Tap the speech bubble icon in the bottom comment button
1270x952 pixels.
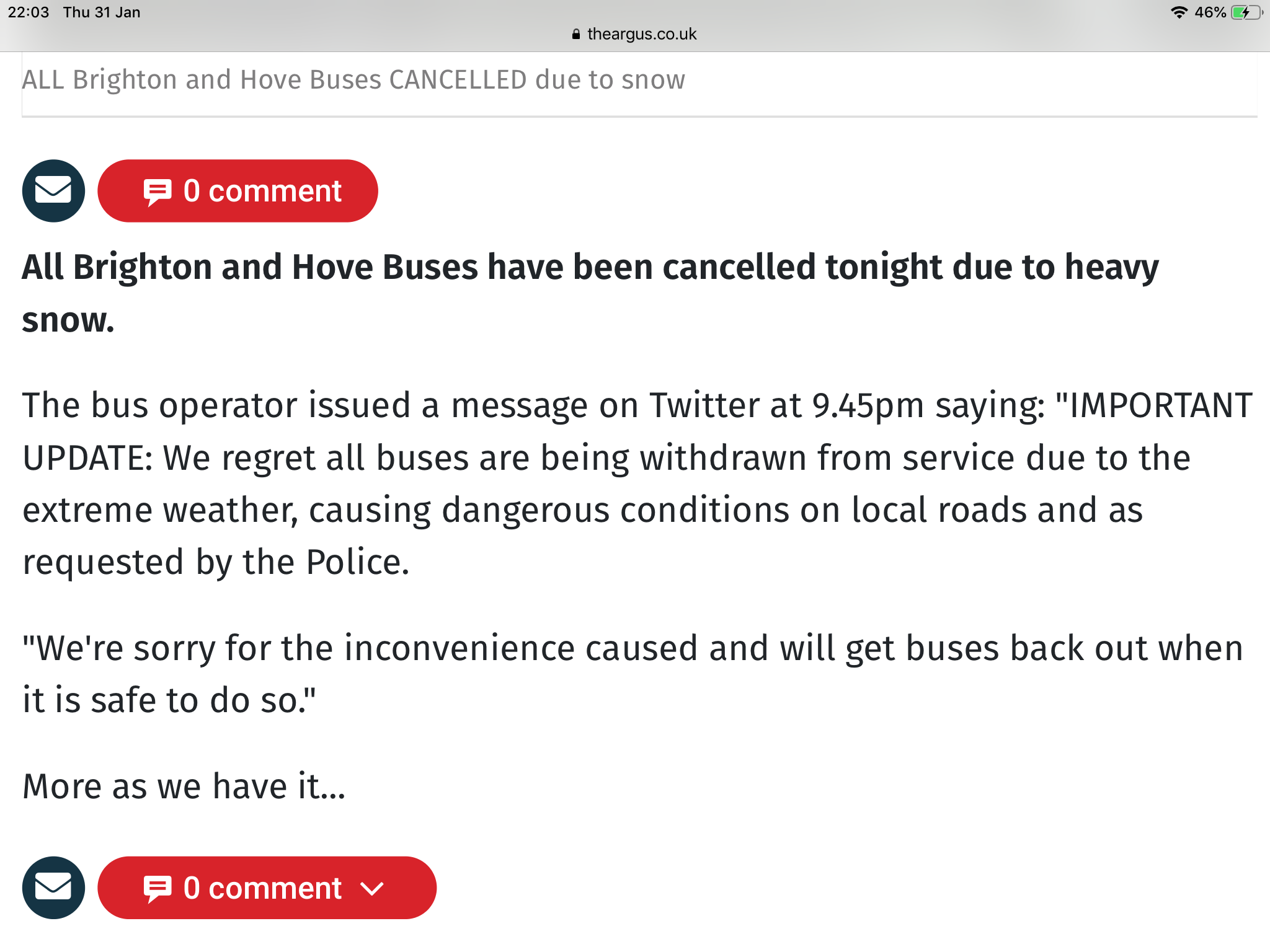(x=158, y=889)
